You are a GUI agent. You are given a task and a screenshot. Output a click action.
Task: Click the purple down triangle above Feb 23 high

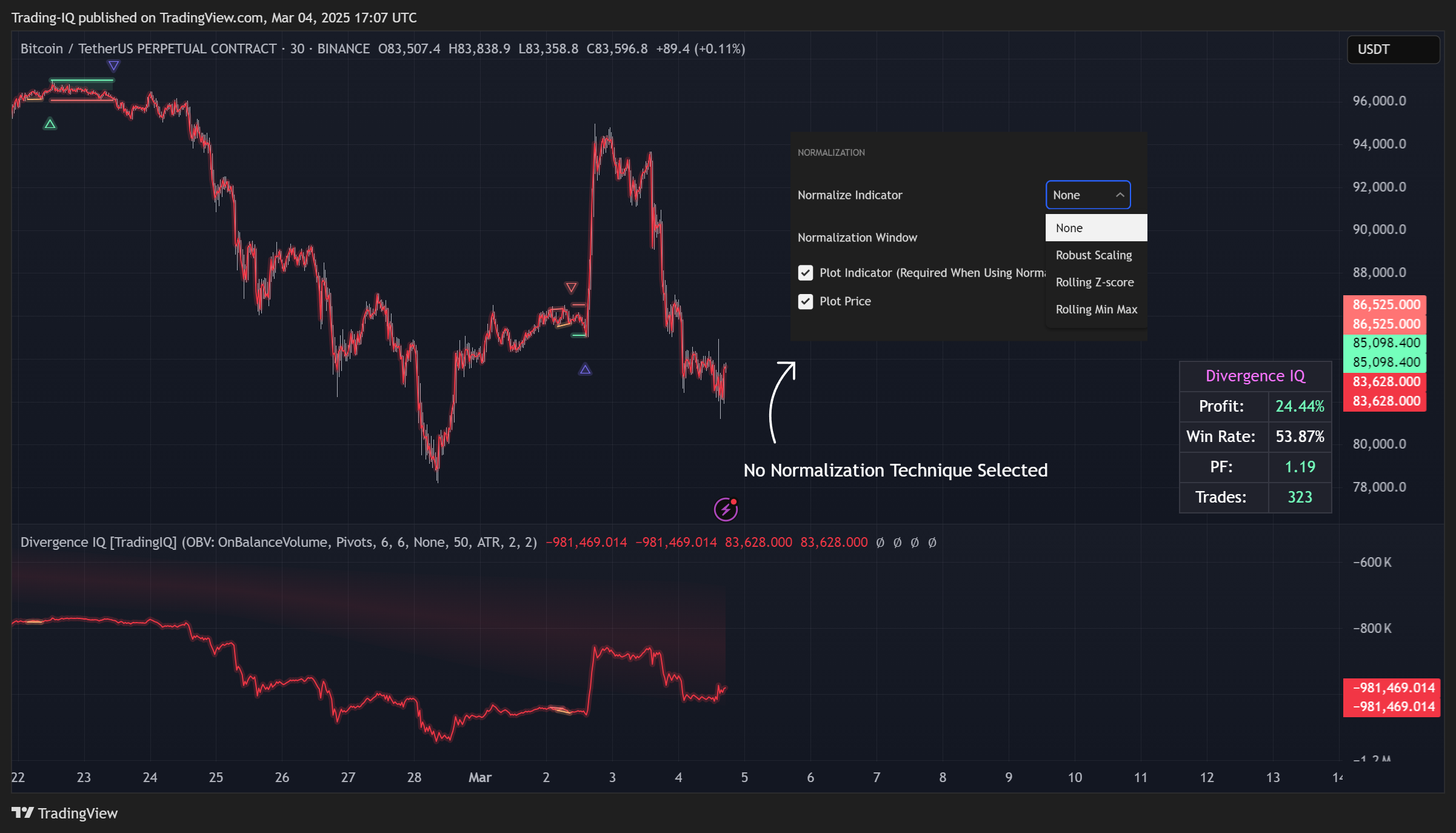(x=113, y=65)
